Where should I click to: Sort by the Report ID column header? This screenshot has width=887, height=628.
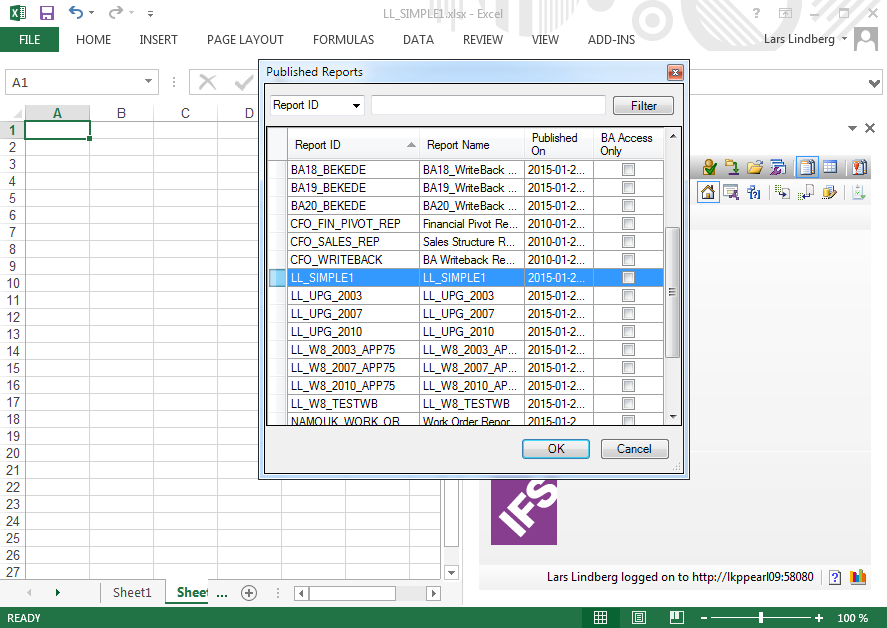click(353, 145)
